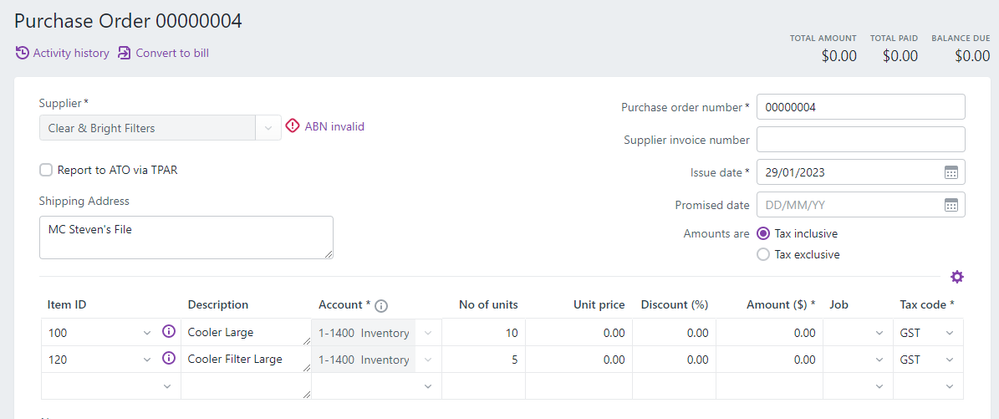Viewport: 999px width, 419px height.
Task: Enable Report to ATO via TPAR
Action: (x=46, y=170)
